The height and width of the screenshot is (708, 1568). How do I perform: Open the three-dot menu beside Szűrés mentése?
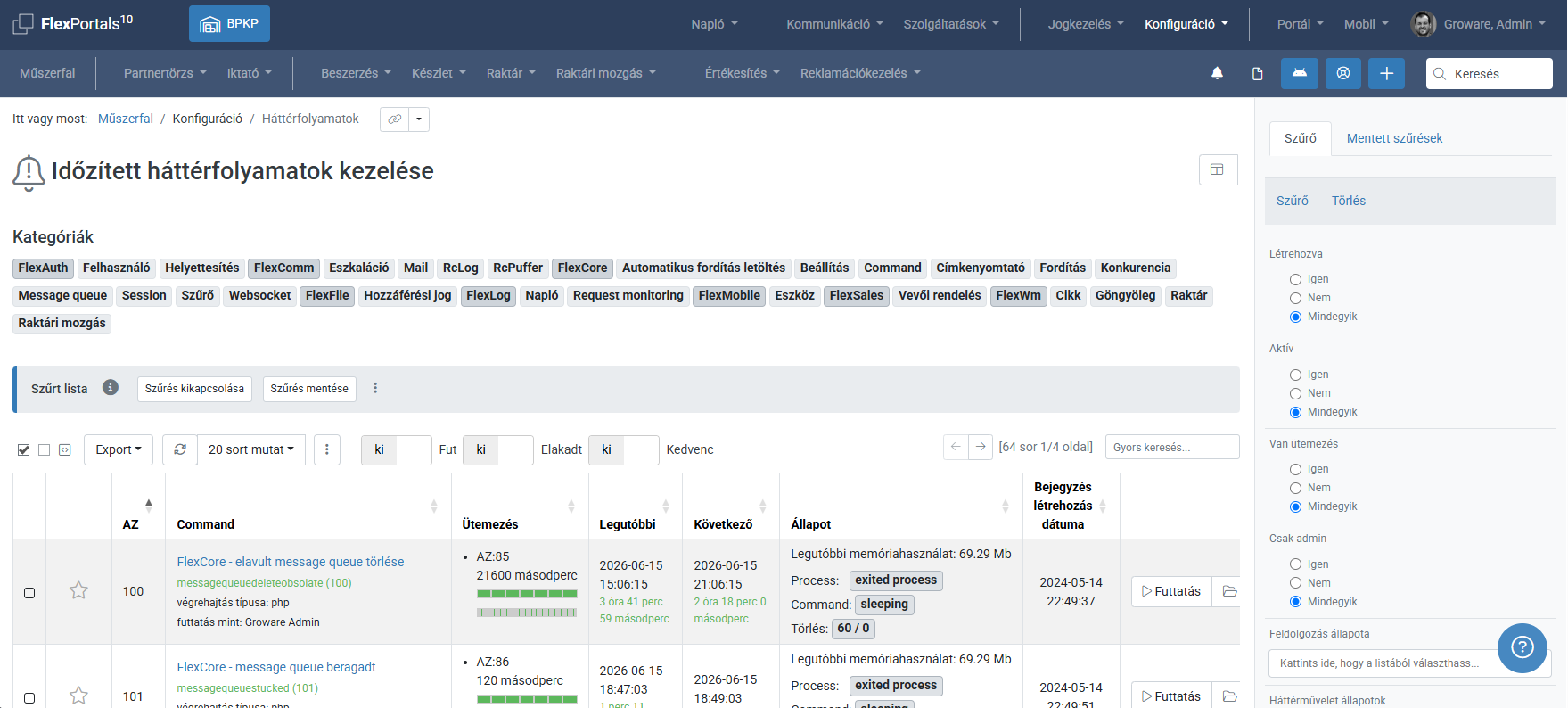[x=375, y=388]
